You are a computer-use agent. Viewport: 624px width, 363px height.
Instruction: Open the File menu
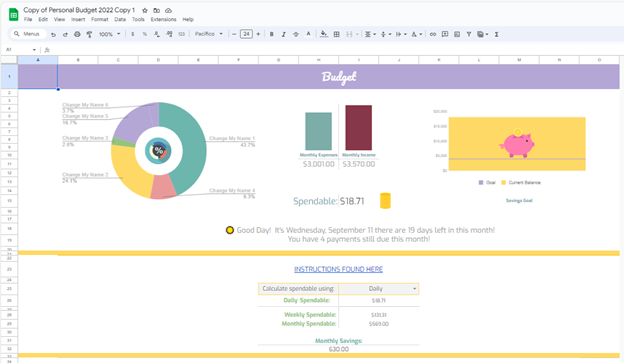(28, 20)
